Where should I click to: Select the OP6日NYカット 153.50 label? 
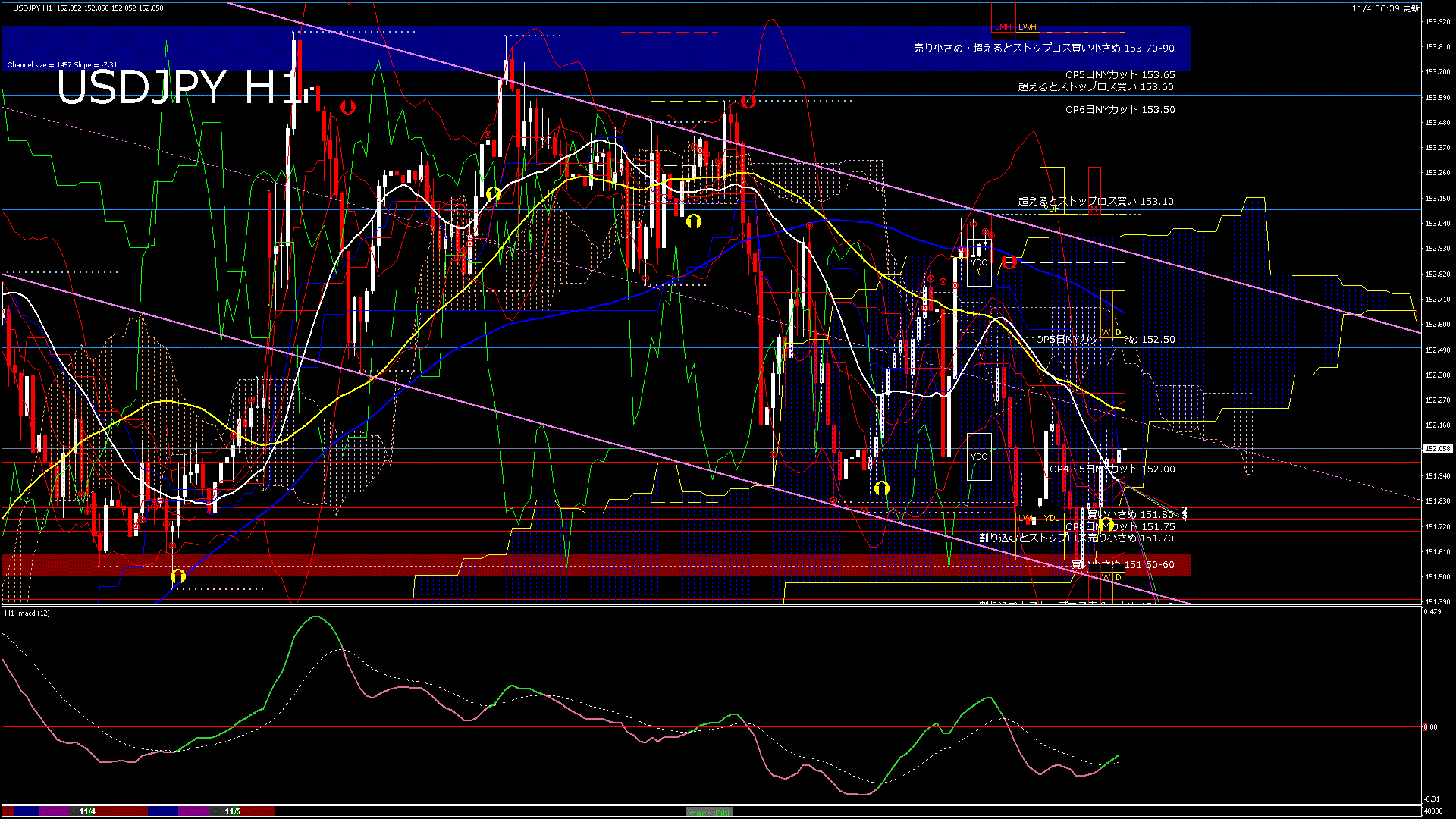point(1119,110)
